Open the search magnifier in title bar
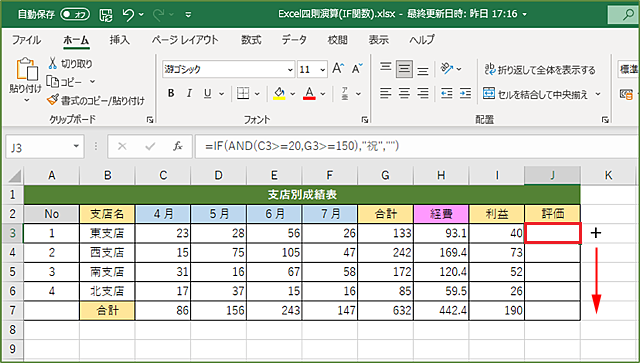 point(628,15)
